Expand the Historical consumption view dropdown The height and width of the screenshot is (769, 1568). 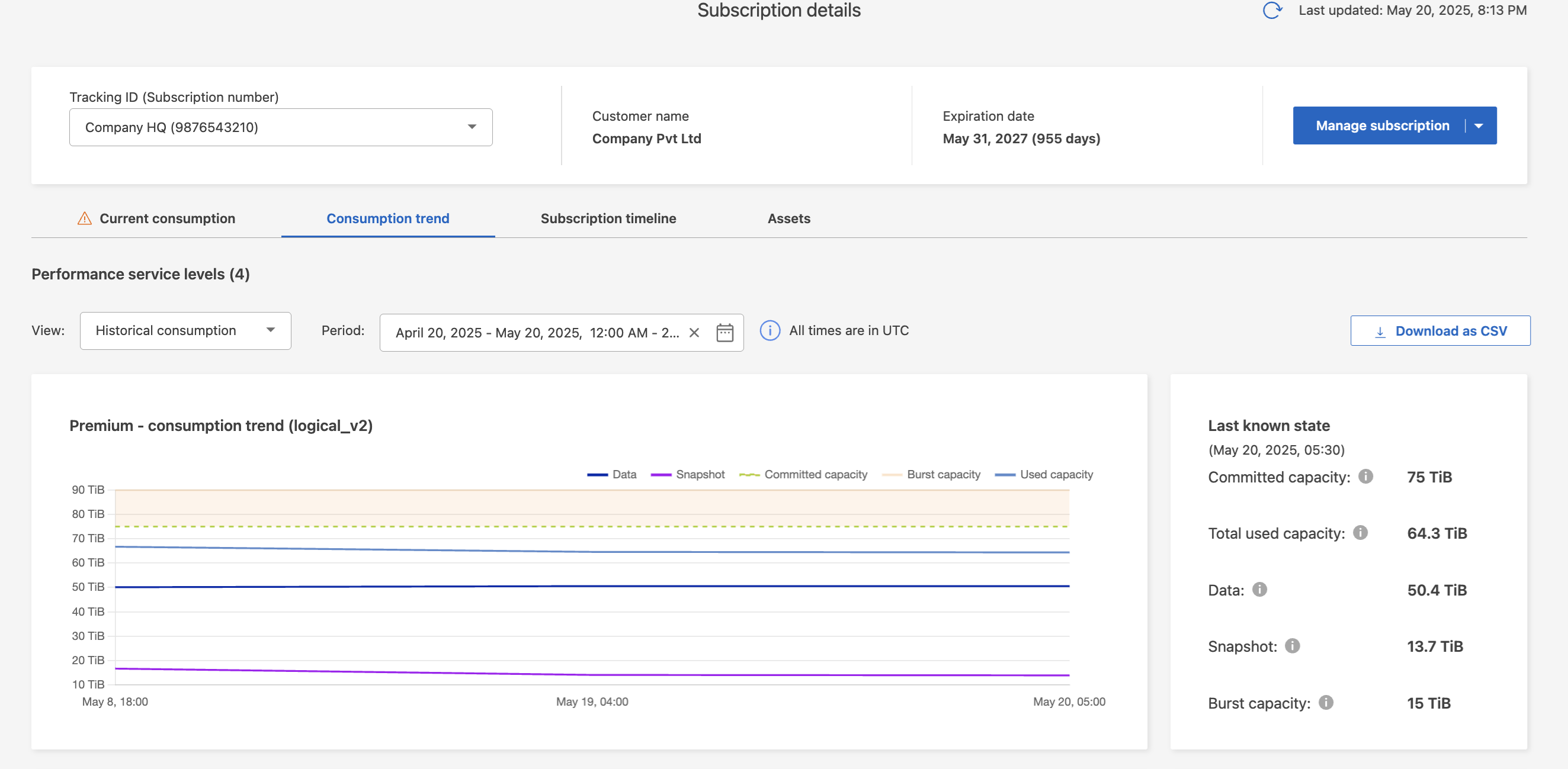click(x=185, y=330)
